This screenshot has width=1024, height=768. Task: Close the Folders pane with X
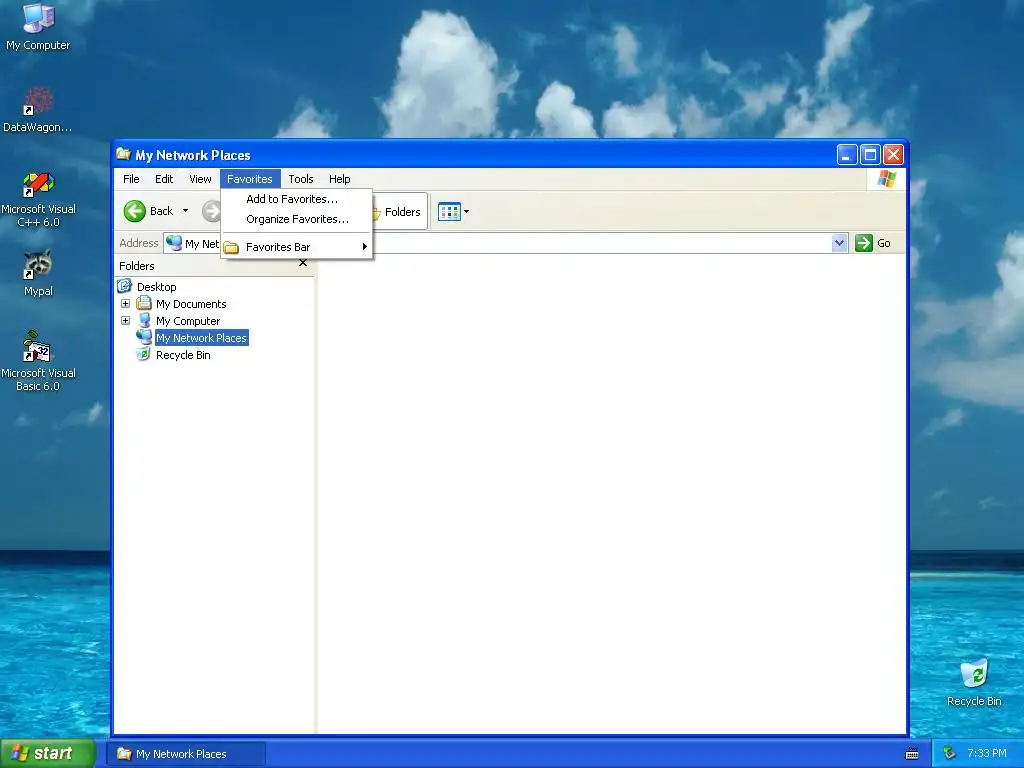(303, 263)
